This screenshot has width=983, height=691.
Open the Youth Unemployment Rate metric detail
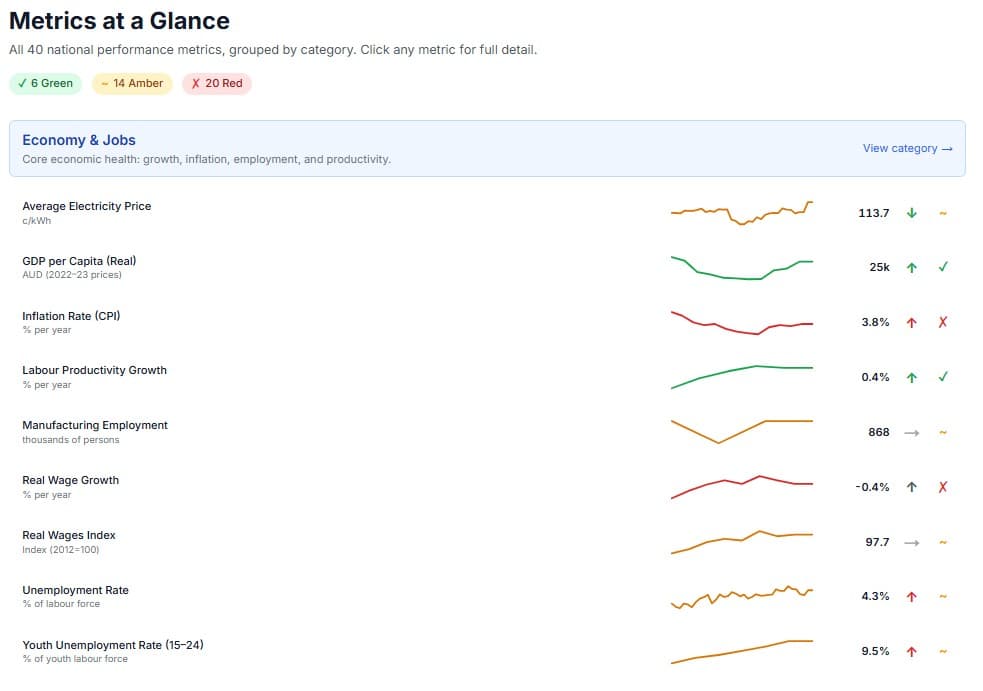113,645
